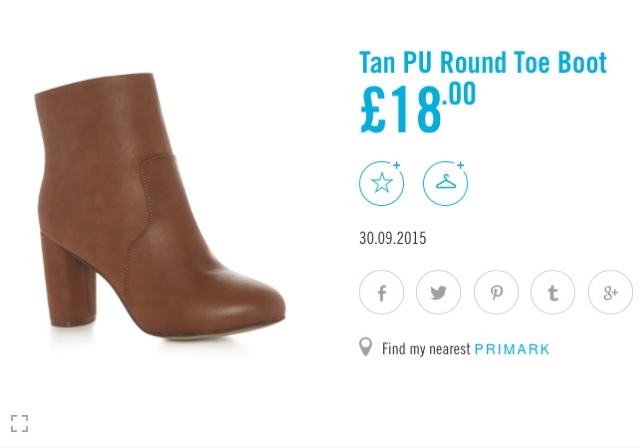This screenshot has width=640, height=448.
Task: Share this product on Twitter
Action: click(438, 292)
